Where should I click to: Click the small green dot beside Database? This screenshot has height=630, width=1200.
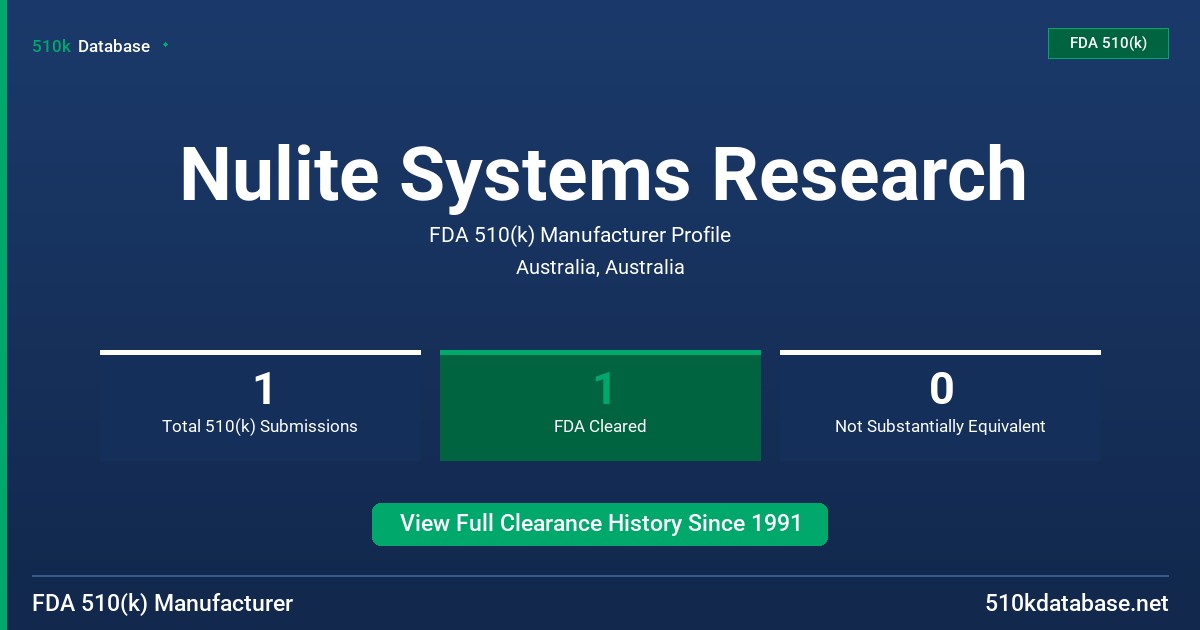[x=165, y=45]
